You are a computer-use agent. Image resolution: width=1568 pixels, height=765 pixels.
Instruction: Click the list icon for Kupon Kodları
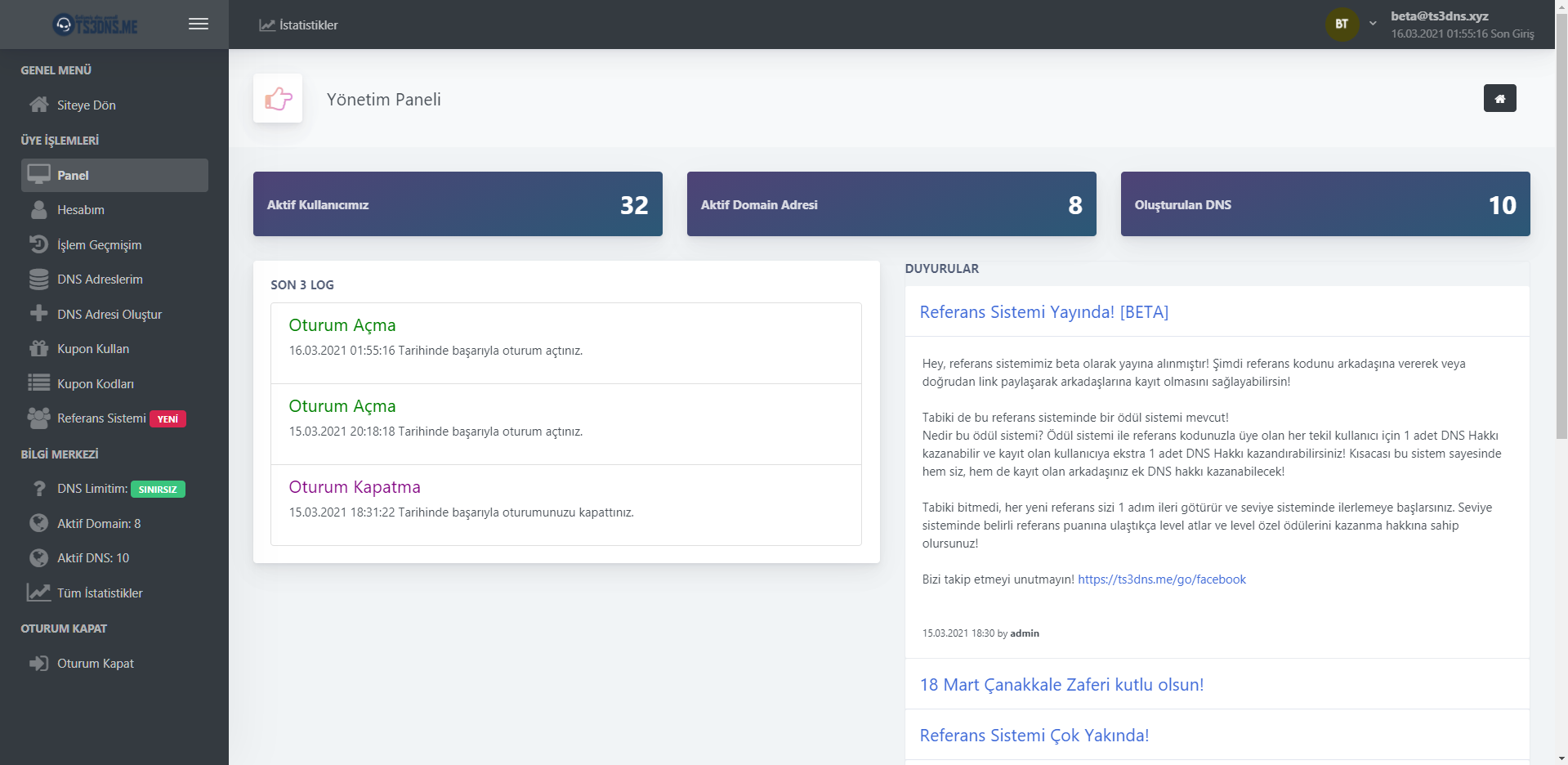click(38, 383)
